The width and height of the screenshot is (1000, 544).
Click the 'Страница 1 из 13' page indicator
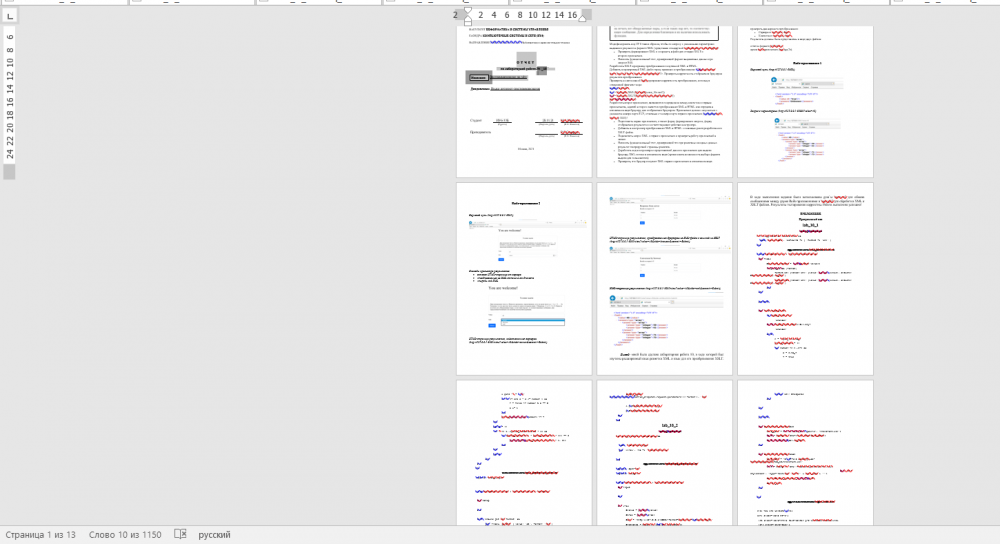pyautogui.click(x=41, y=534)
